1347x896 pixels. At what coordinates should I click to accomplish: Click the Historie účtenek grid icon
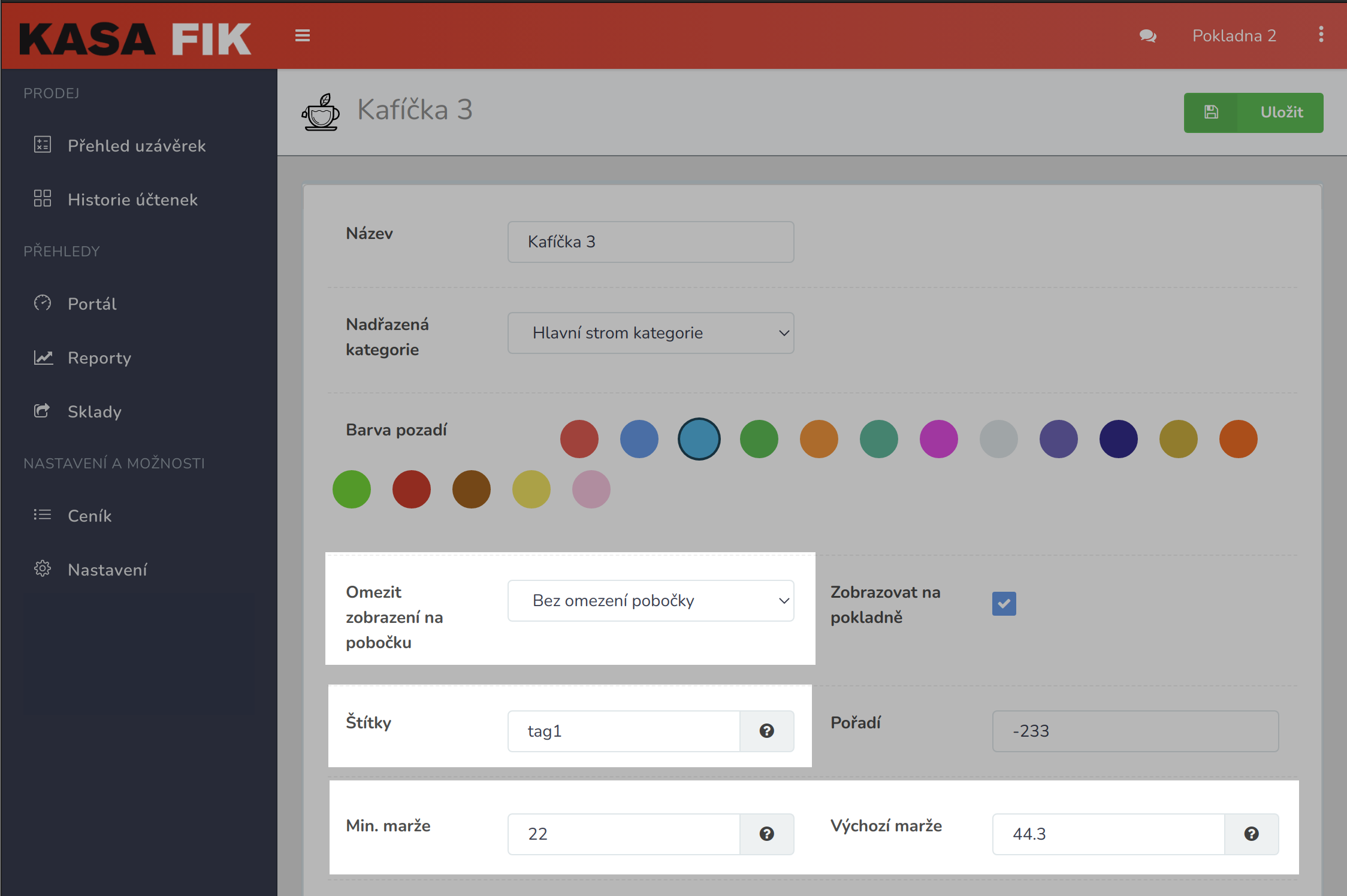pyautogui.click(x=43, y=198)
